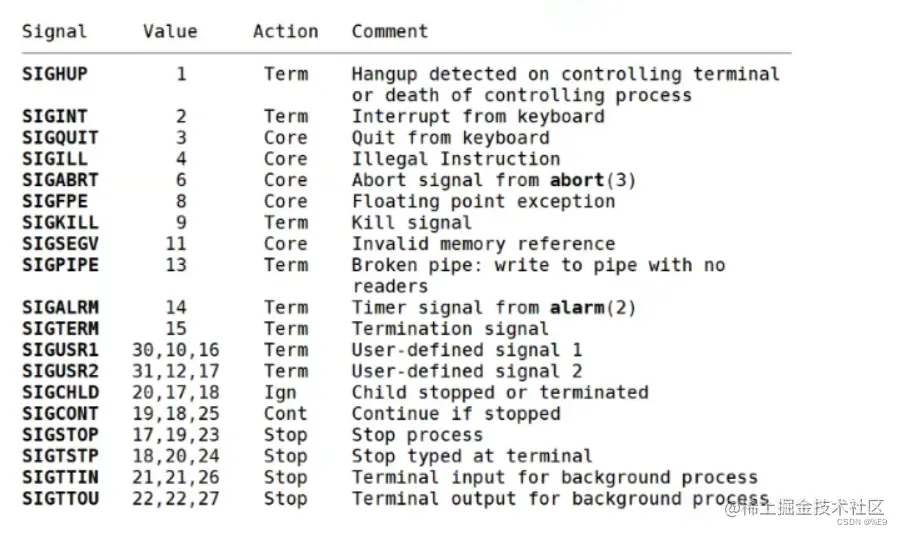This screenshot has height=535, width=902.
Task: Select the SIGSEGV signal name
Action: point(60,243)
